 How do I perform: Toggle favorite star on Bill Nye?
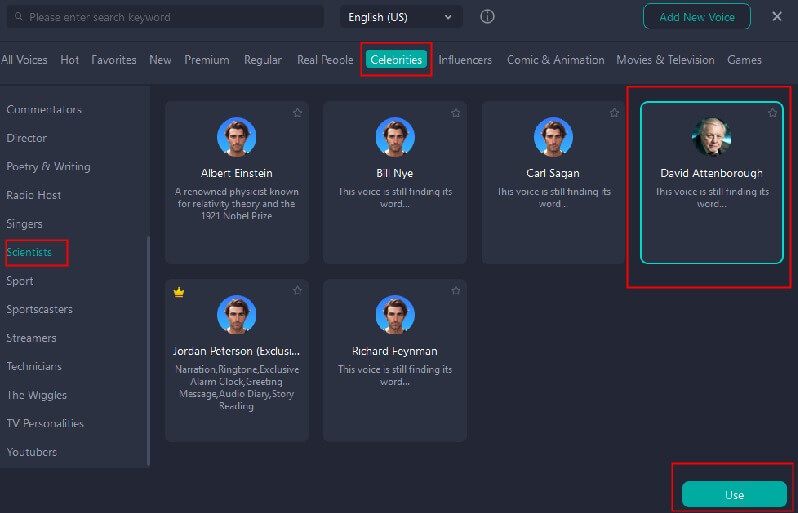click(x=456, y=113)
